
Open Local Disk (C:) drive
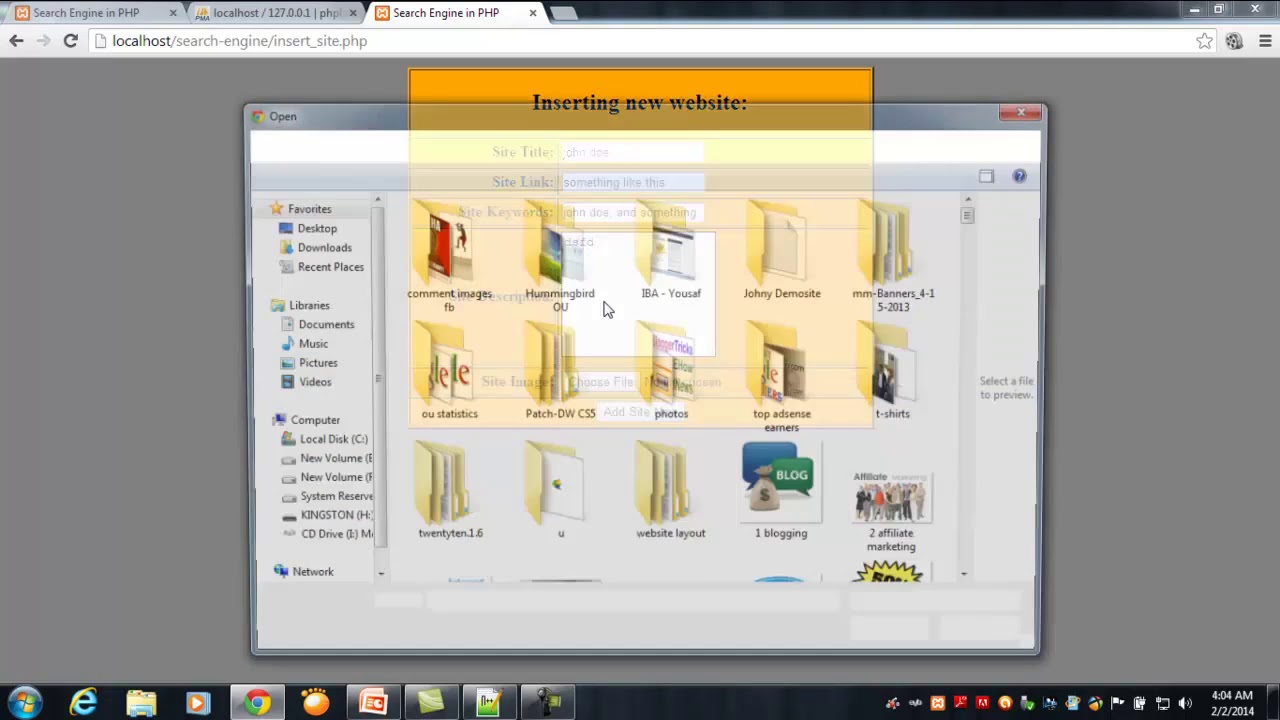[x=334, y=439]
